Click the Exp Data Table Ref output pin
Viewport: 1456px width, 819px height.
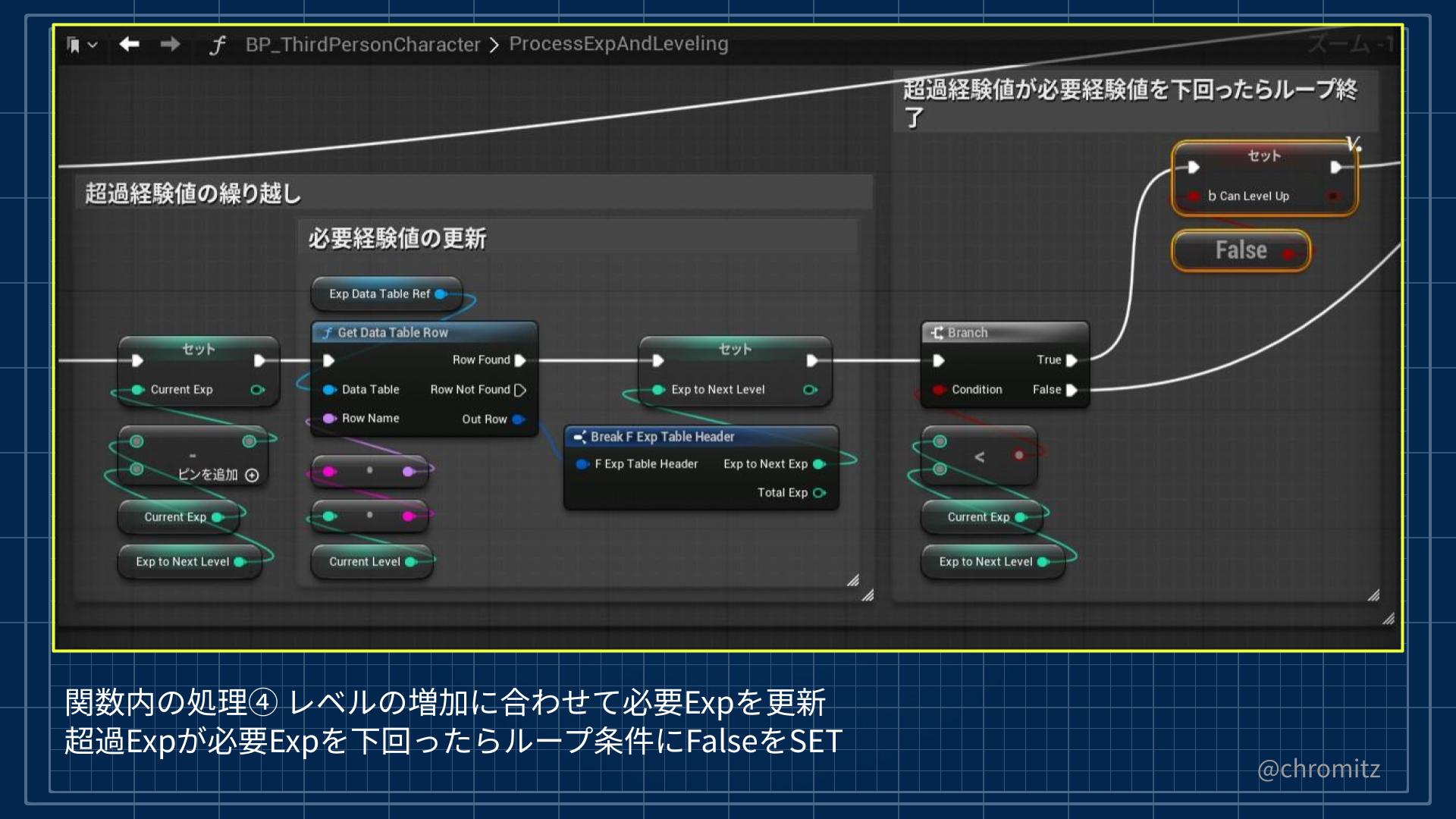coord(440,294)
